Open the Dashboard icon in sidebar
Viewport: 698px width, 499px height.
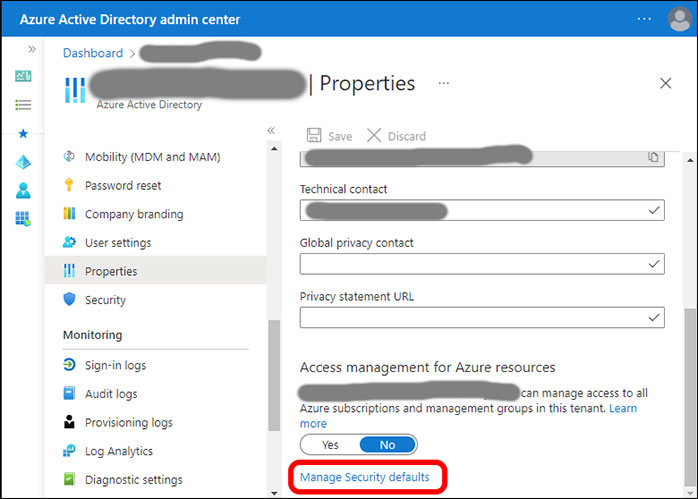[23, 77]
